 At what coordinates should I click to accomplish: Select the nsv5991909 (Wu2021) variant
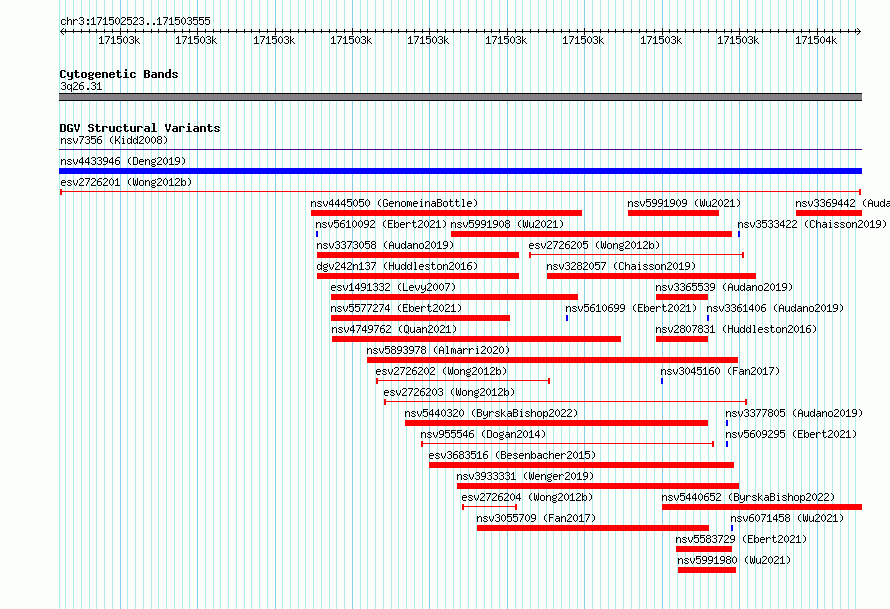coord(684,203)
